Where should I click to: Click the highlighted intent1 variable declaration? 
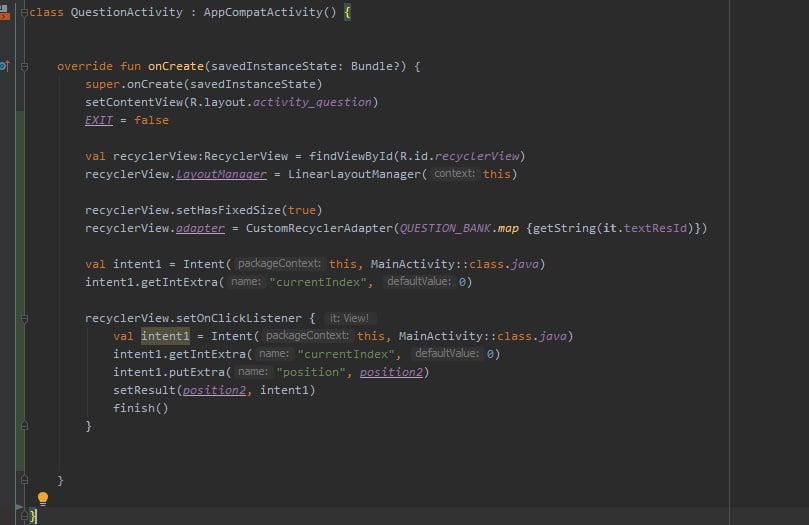(165, 336)
